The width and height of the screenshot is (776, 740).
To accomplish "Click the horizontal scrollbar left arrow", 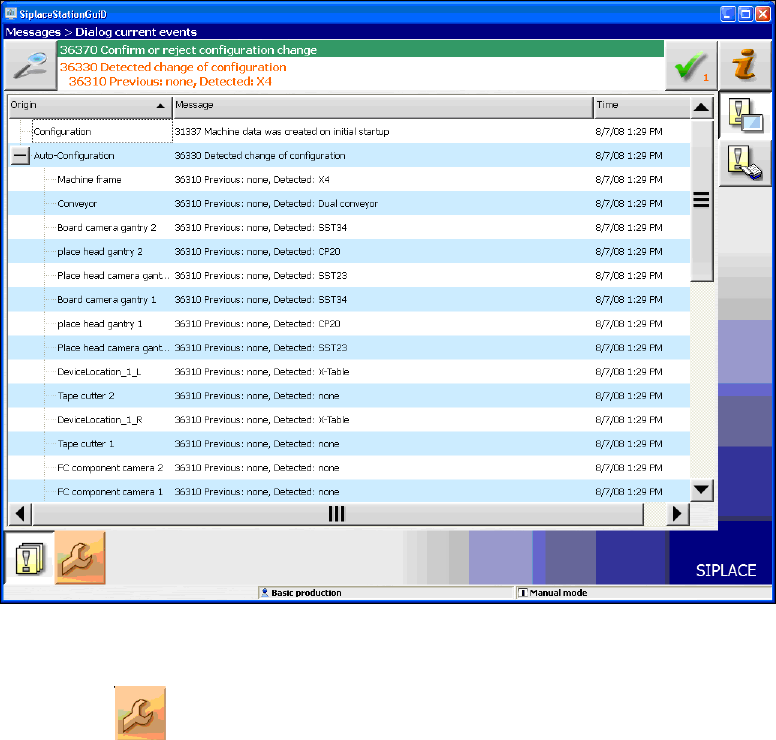I will [20, 514].
